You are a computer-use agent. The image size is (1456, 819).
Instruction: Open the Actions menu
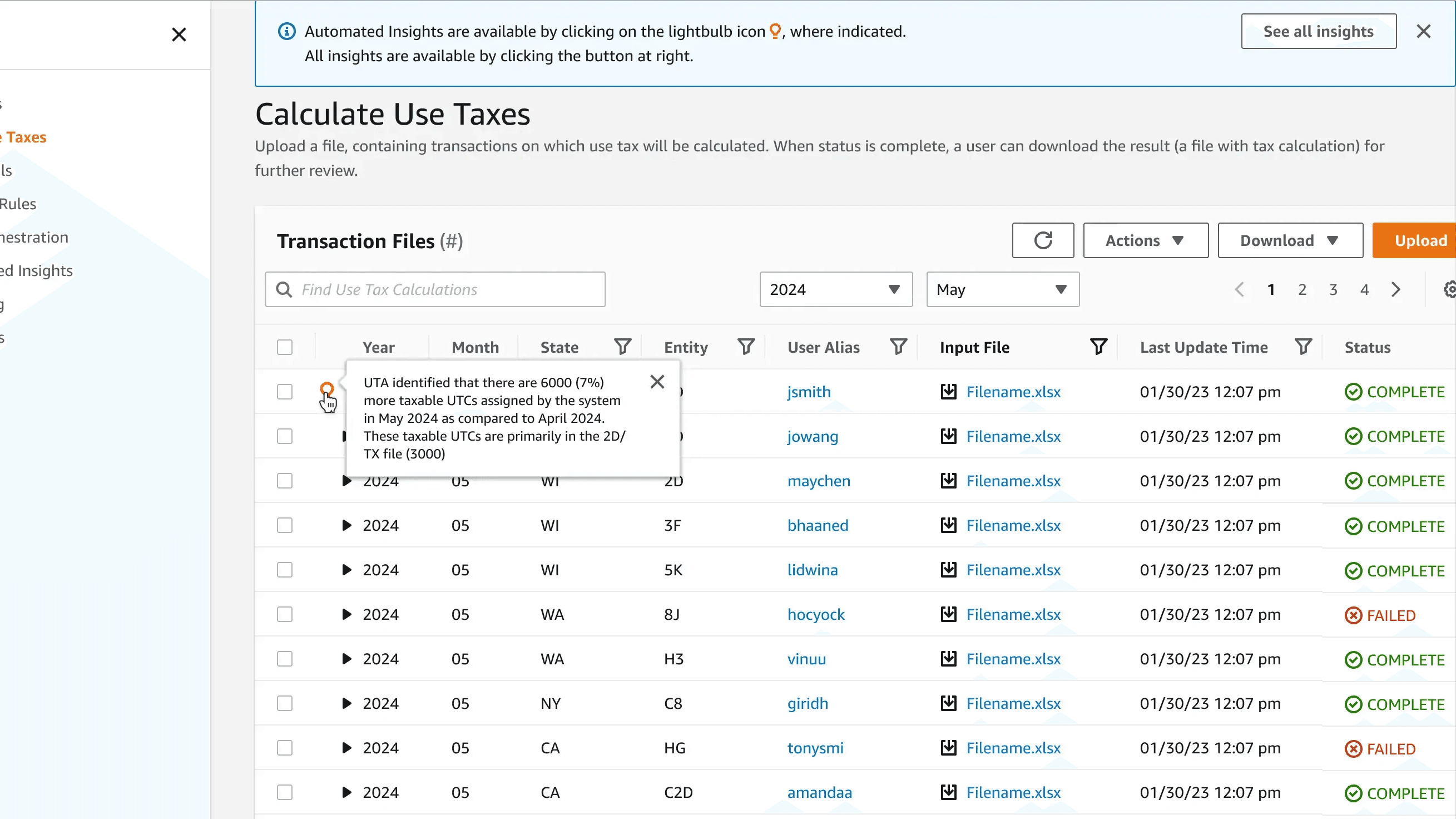tap(1145, 240)
